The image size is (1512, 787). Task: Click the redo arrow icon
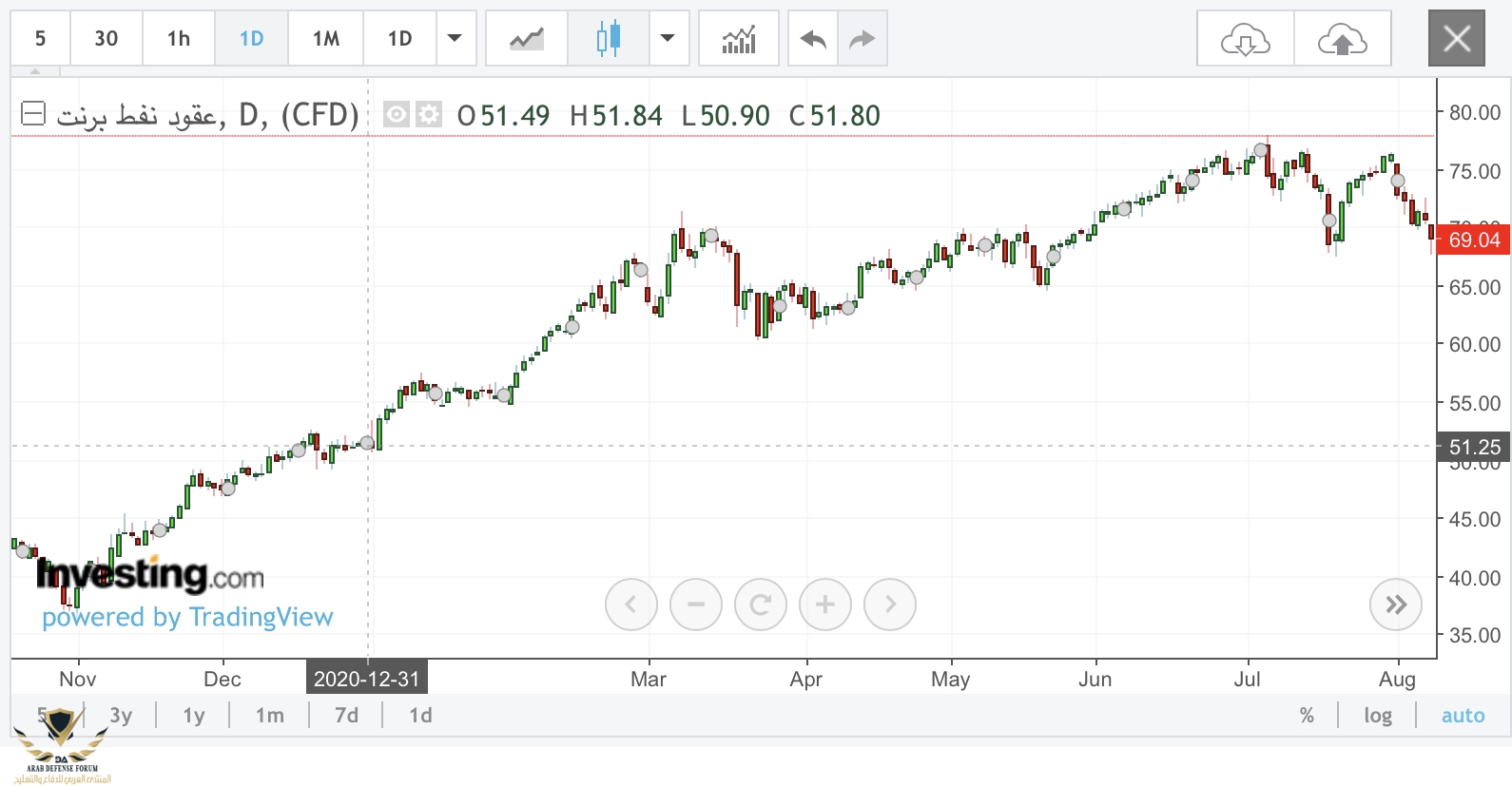(x=862, y=39)
